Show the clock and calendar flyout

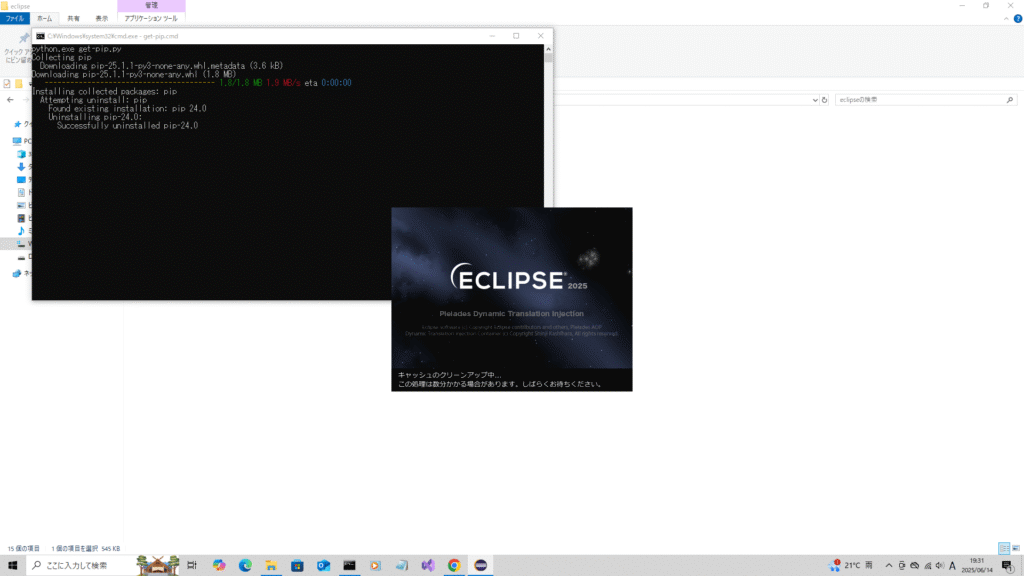[977, 565]
